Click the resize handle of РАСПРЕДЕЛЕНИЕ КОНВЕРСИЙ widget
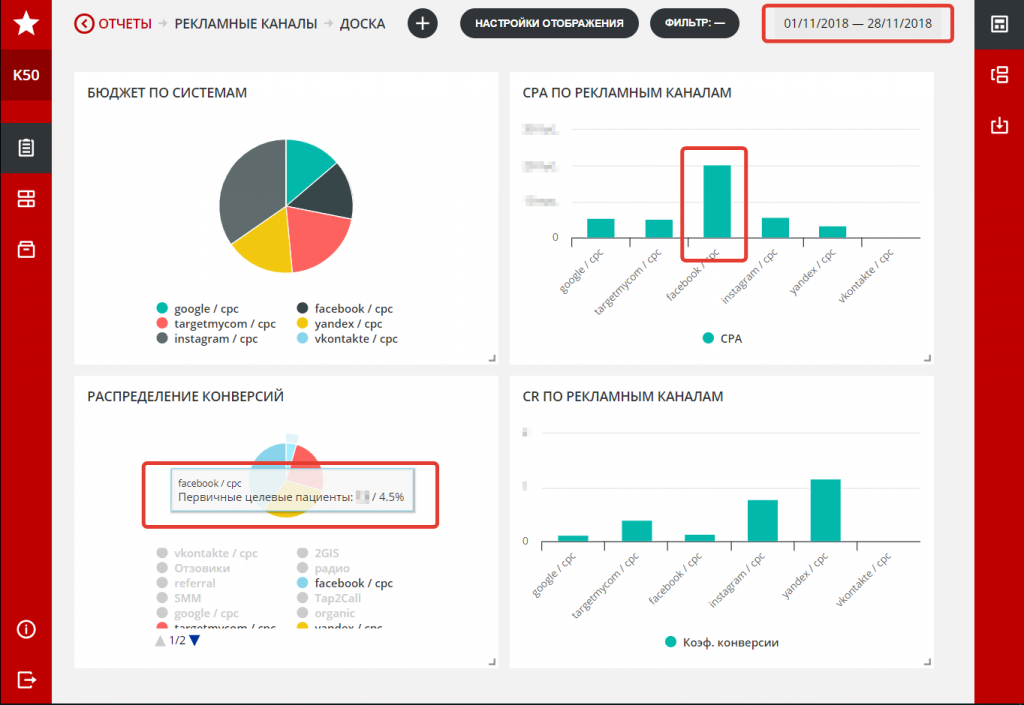This screenshot has height=705, width=1024. click(x=492, y=662)
